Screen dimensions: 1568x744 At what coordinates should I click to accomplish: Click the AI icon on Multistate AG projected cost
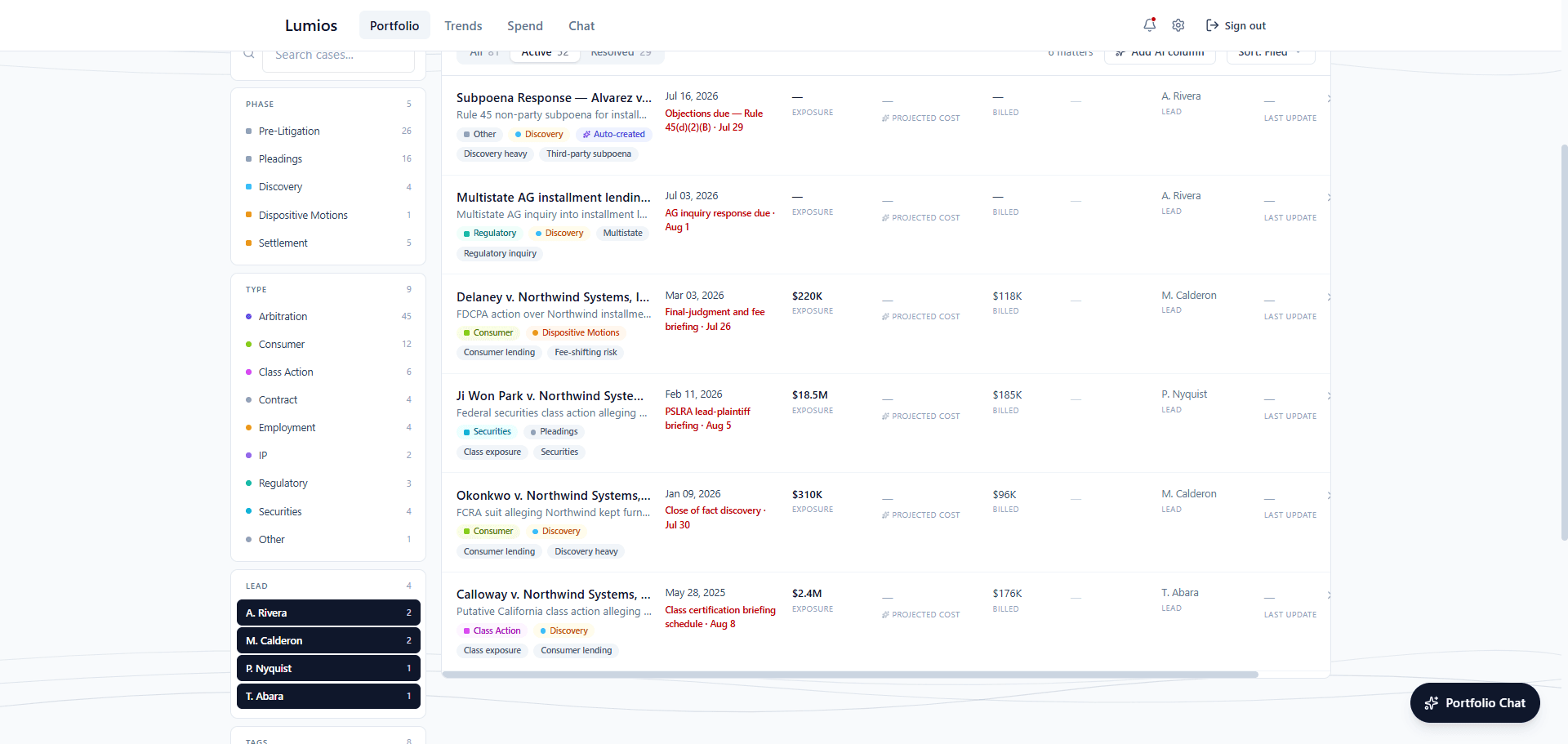(885, 218)
